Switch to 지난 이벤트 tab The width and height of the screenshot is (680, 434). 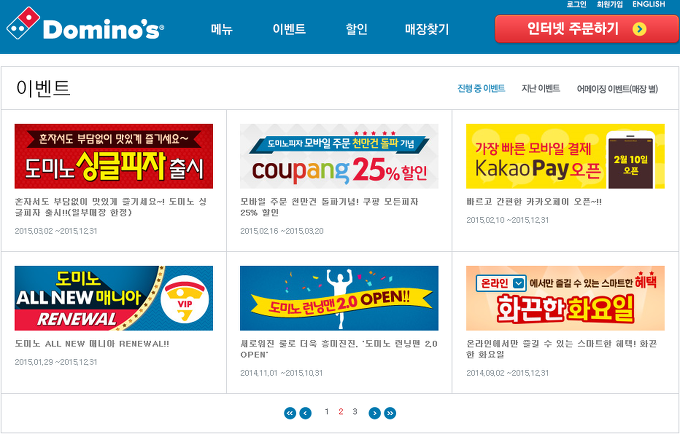click(x=540, y=88)
